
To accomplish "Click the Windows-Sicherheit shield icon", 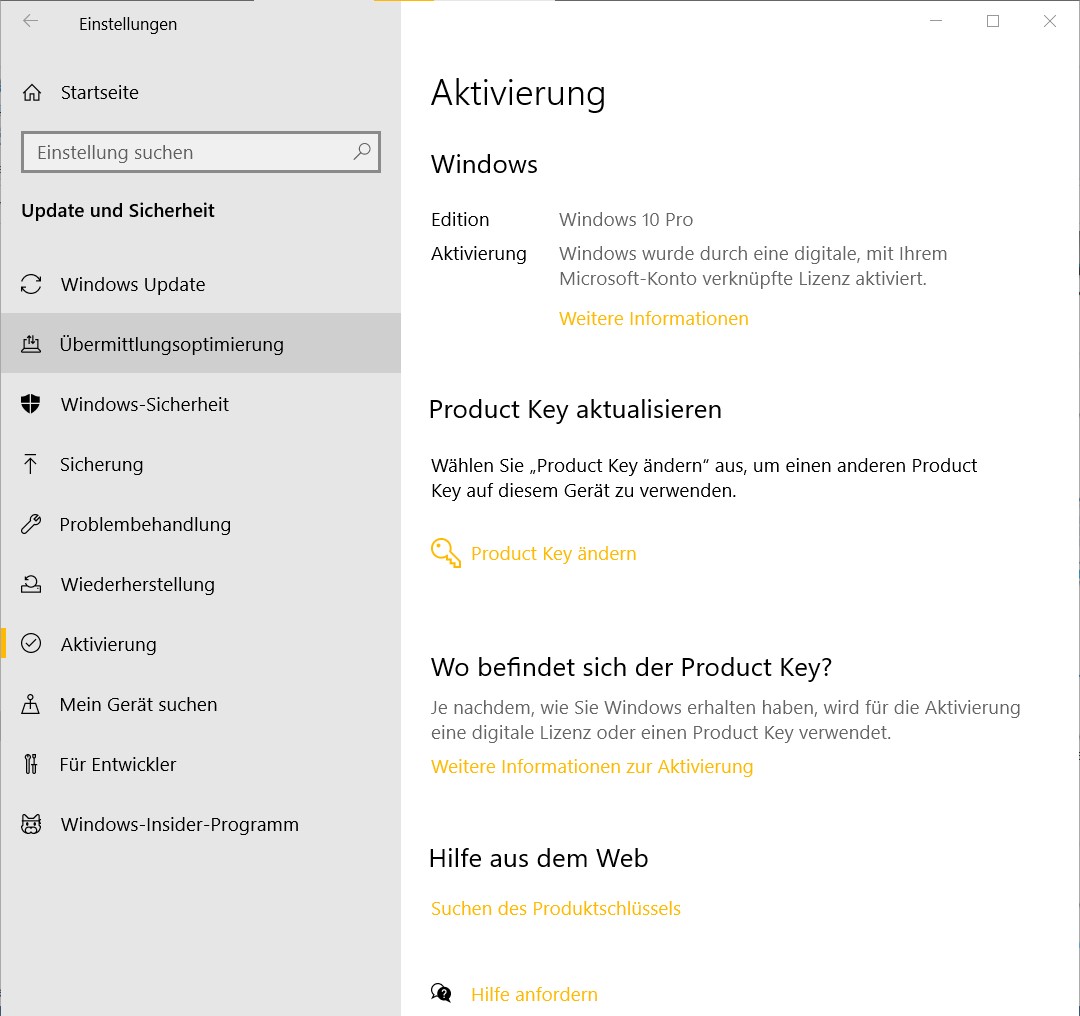I will tap(31, 404).
